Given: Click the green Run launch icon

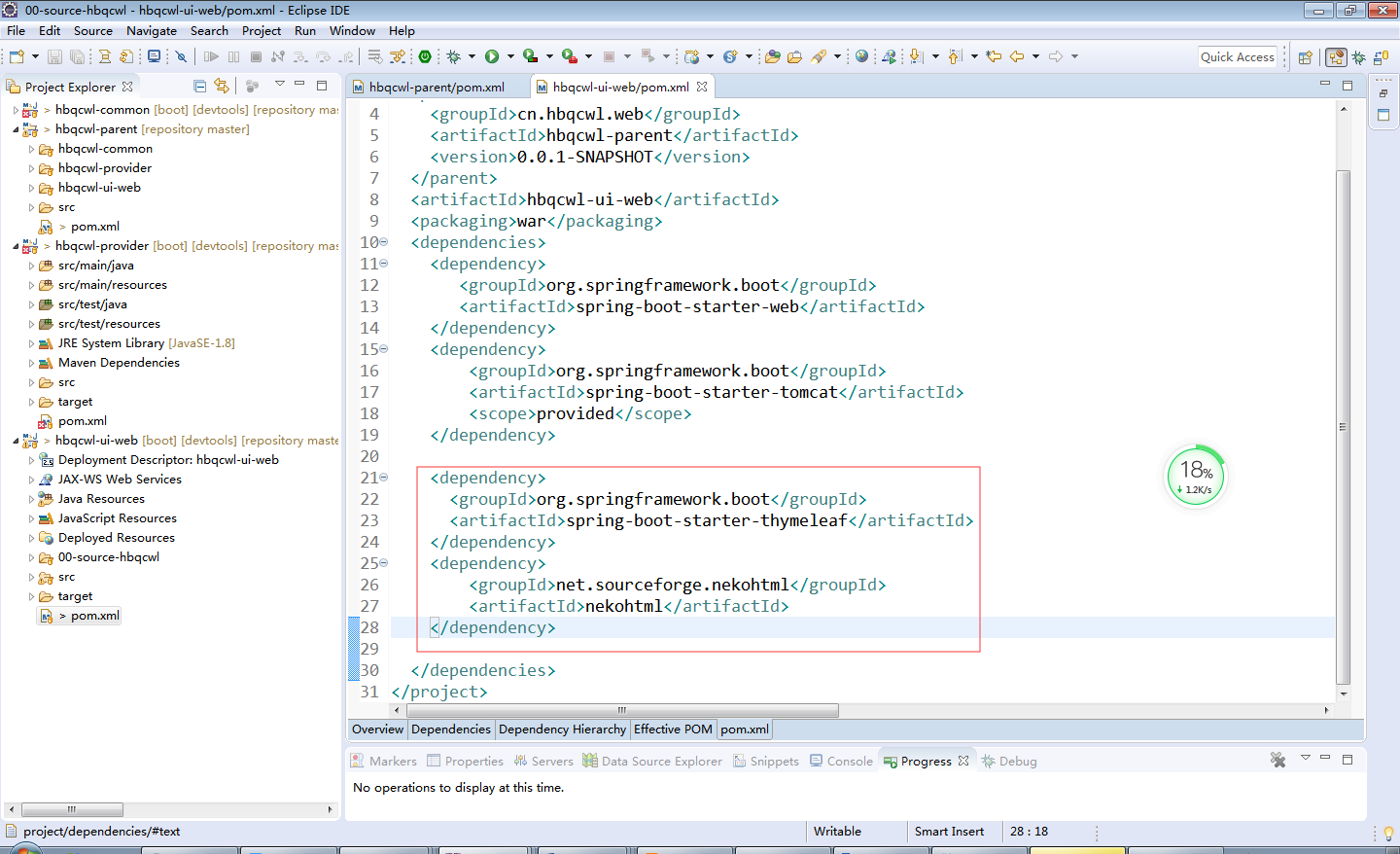Looking at the screenshot, I should tap(492, 56).
